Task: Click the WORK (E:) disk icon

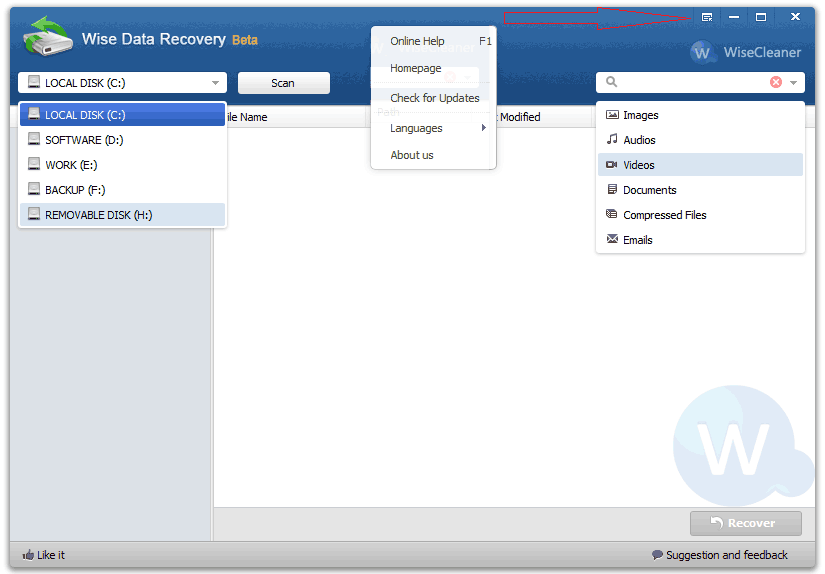Action: 34,164
